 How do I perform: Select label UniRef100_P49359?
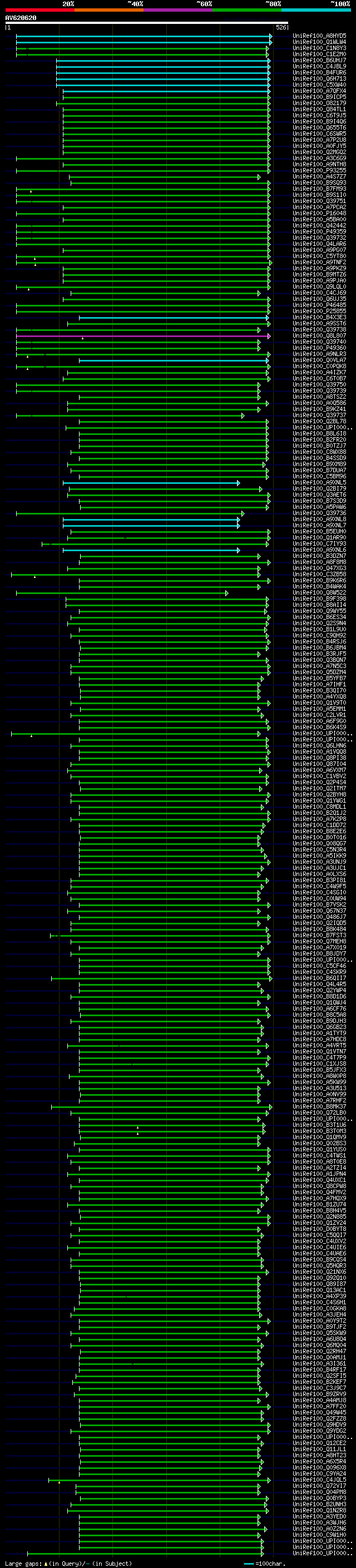[319, 231]
